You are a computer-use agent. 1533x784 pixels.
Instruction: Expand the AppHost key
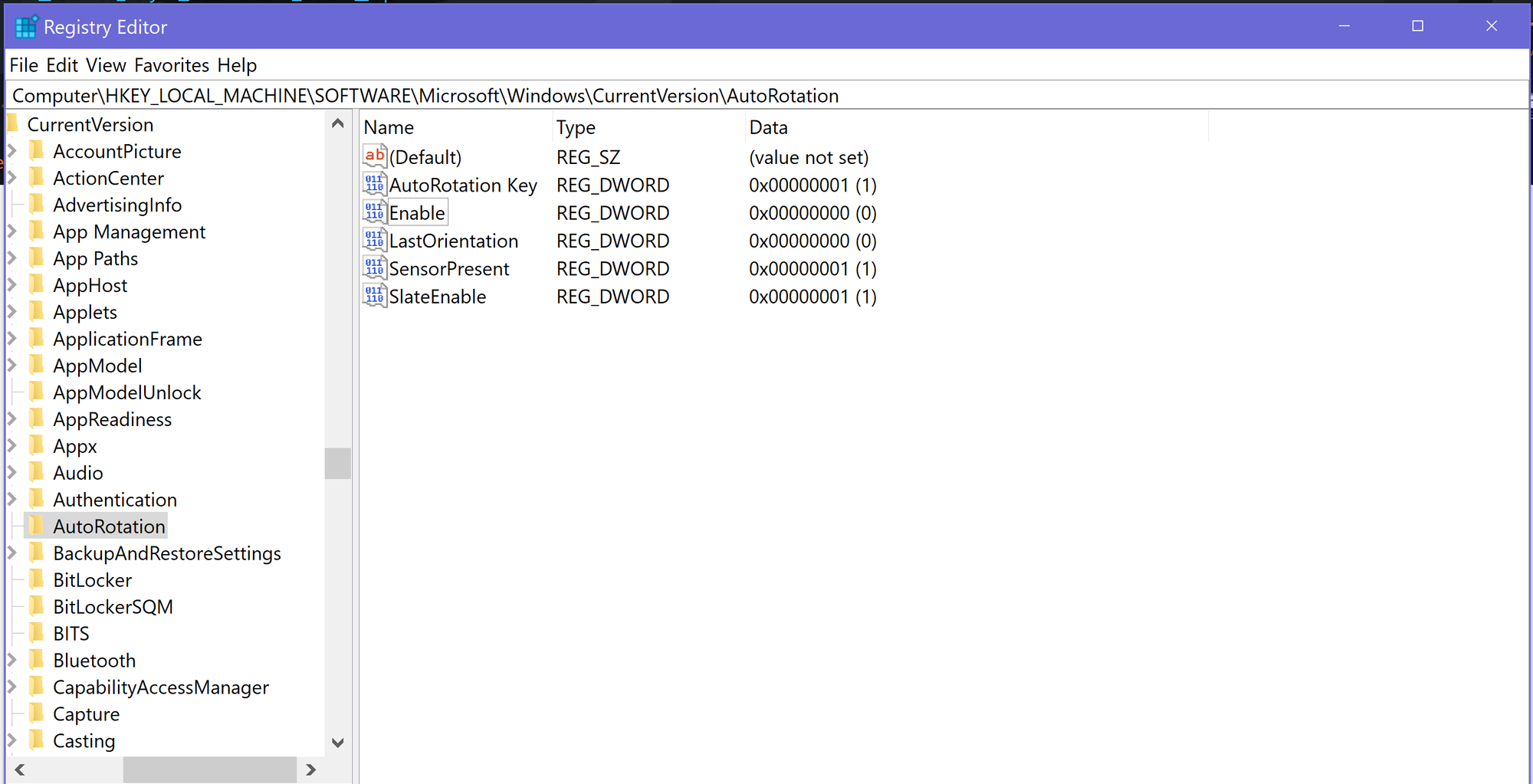tap(12, 285)
